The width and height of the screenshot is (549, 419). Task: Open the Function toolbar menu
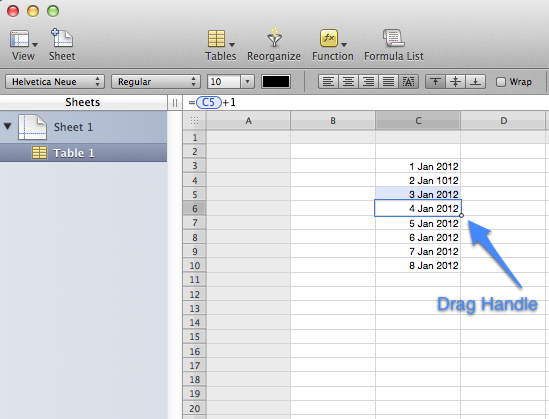(x=332, y=46)
